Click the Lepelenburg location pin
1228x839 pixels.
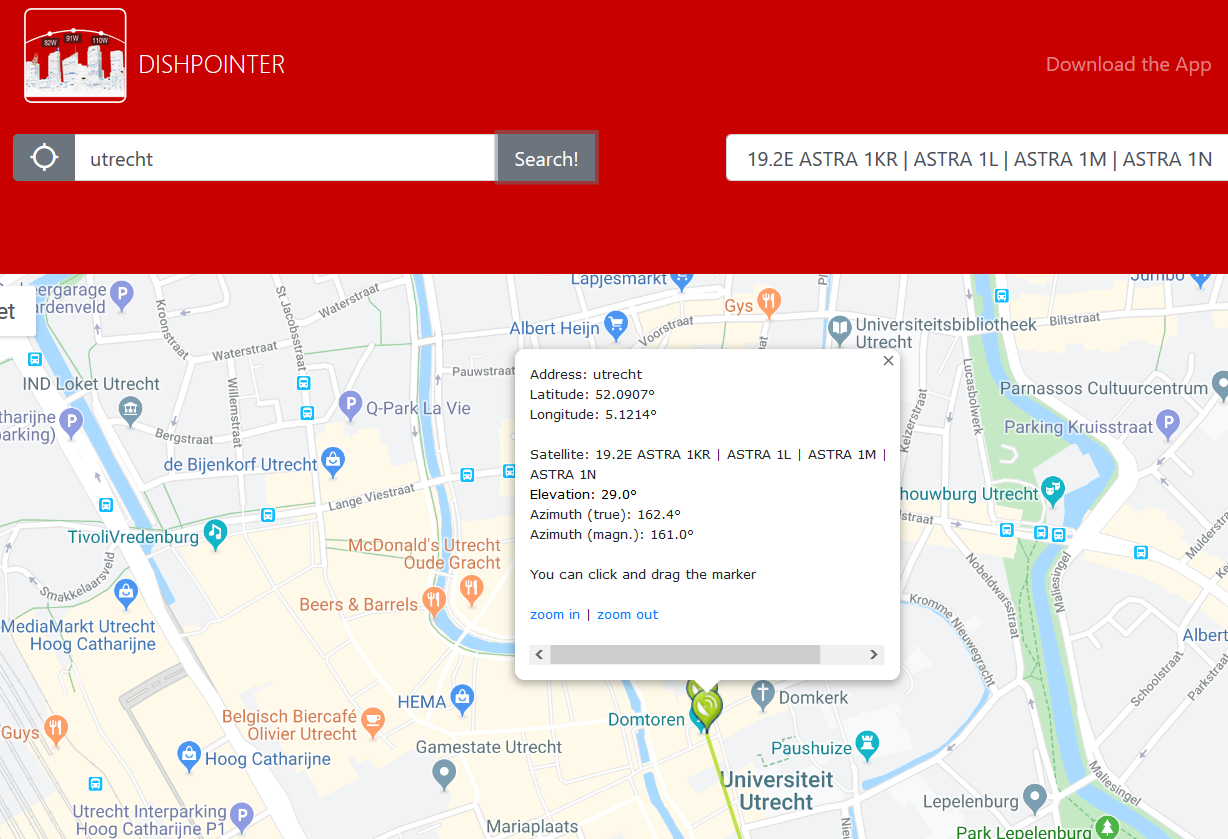1035,798
